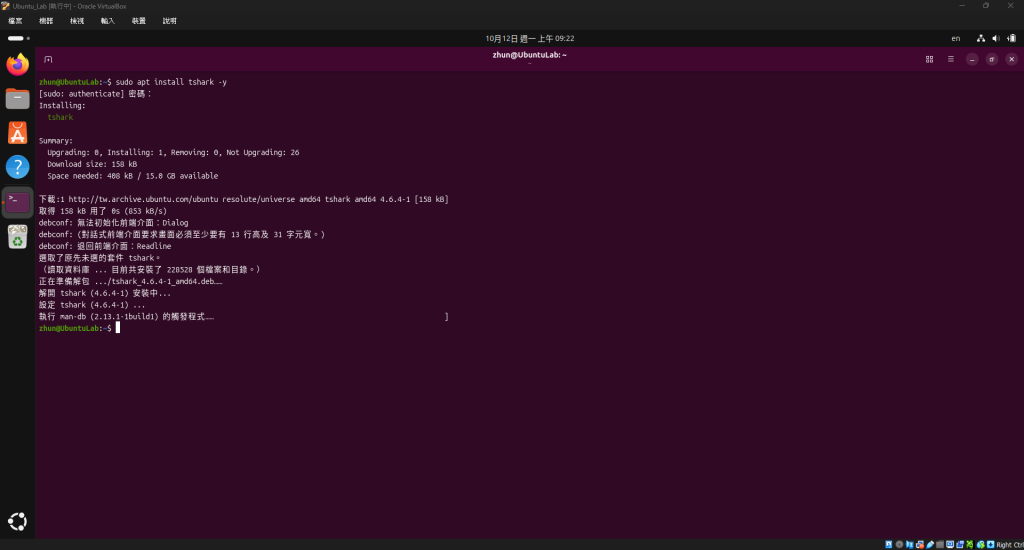The image size is (1024, 550).
Task: Click the last terminal prompt with cursor
Action: (x=79, y=329)
